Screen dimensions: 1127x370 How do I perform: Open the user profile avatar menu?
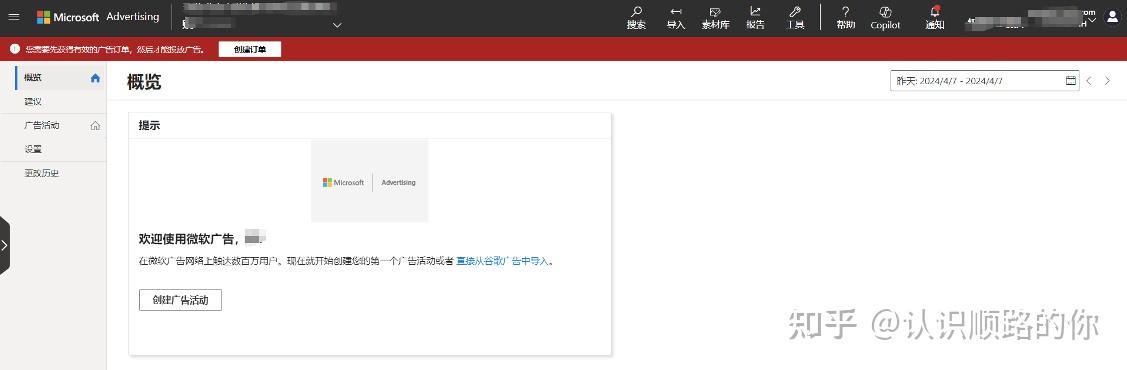tap(1112, 17)
